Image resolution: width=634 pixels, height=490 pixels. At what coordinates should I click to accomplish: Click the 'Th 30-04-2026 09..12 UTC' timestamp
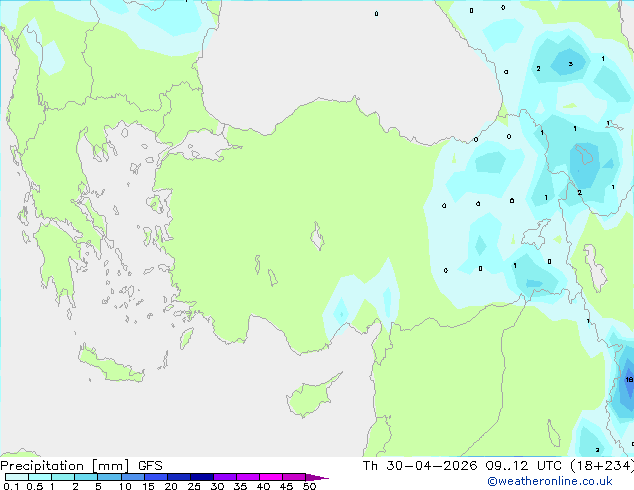(463, 466)
